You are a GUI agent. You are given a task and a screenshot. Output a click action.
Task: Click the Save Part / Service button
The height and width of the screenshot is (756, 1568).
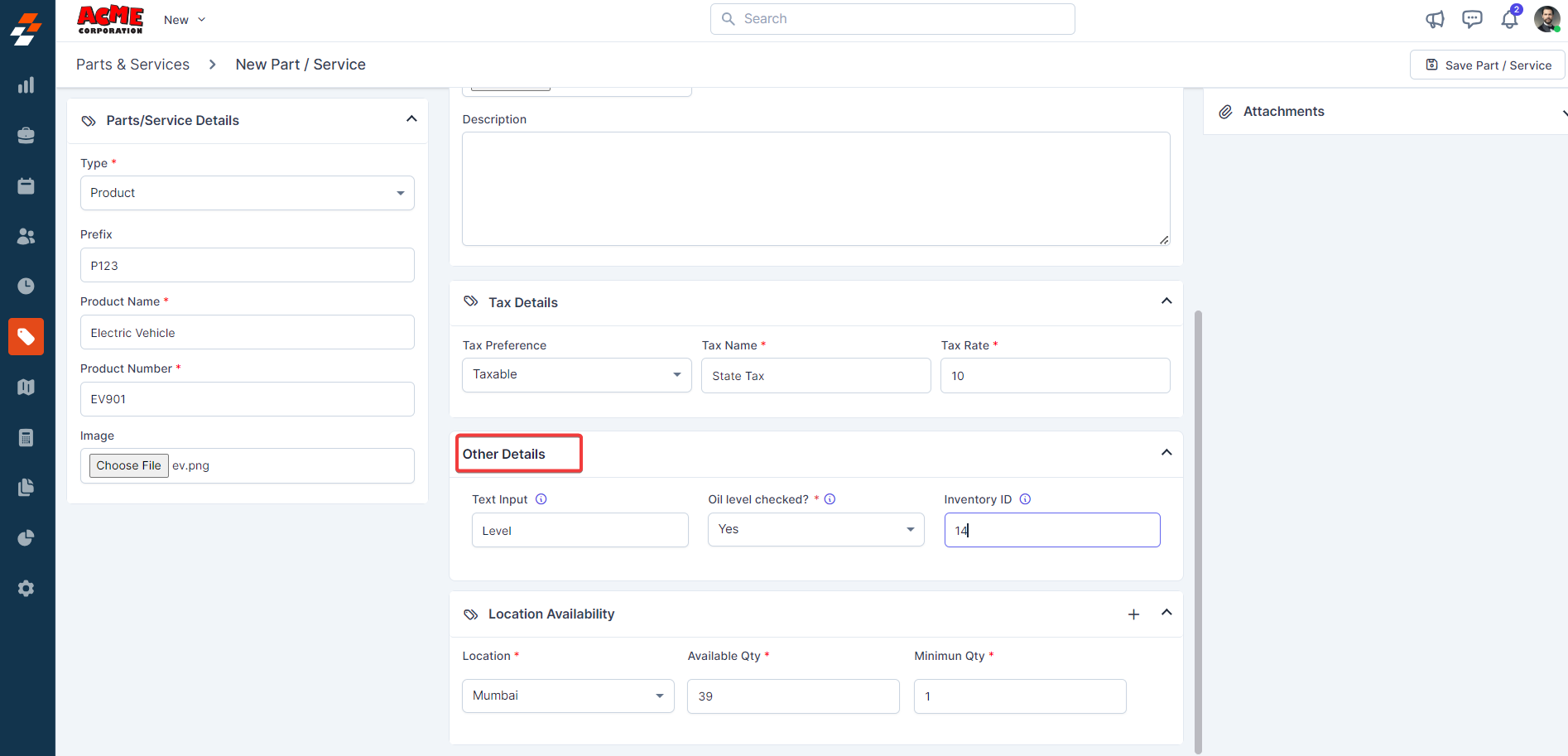(1488, 65)
